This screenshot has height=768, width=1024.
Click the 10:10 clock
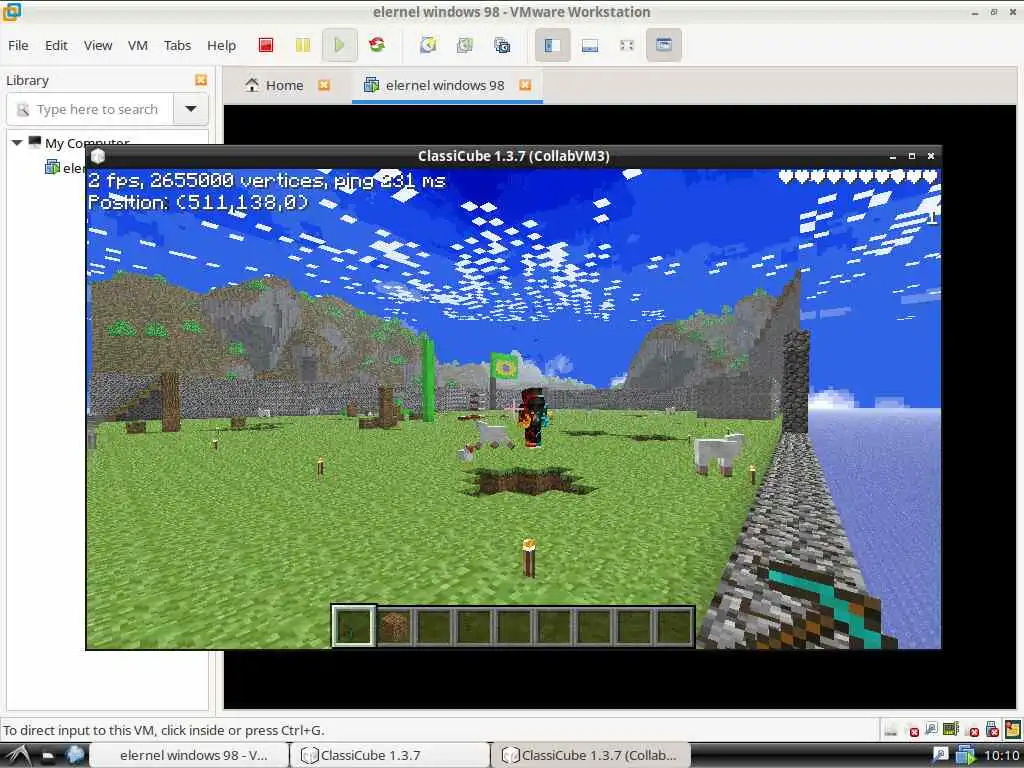(x=1000, y=756)
